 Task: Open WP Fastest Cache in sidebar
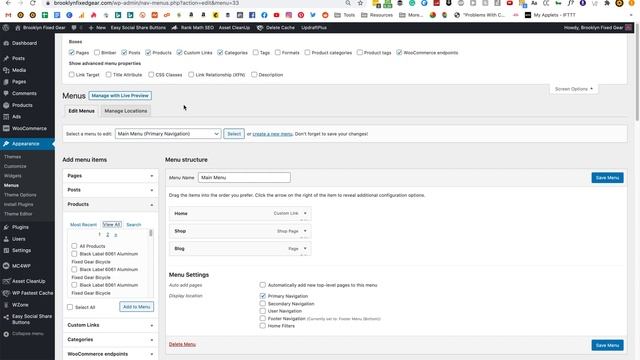pyautogui.click(x=32, y=293)
